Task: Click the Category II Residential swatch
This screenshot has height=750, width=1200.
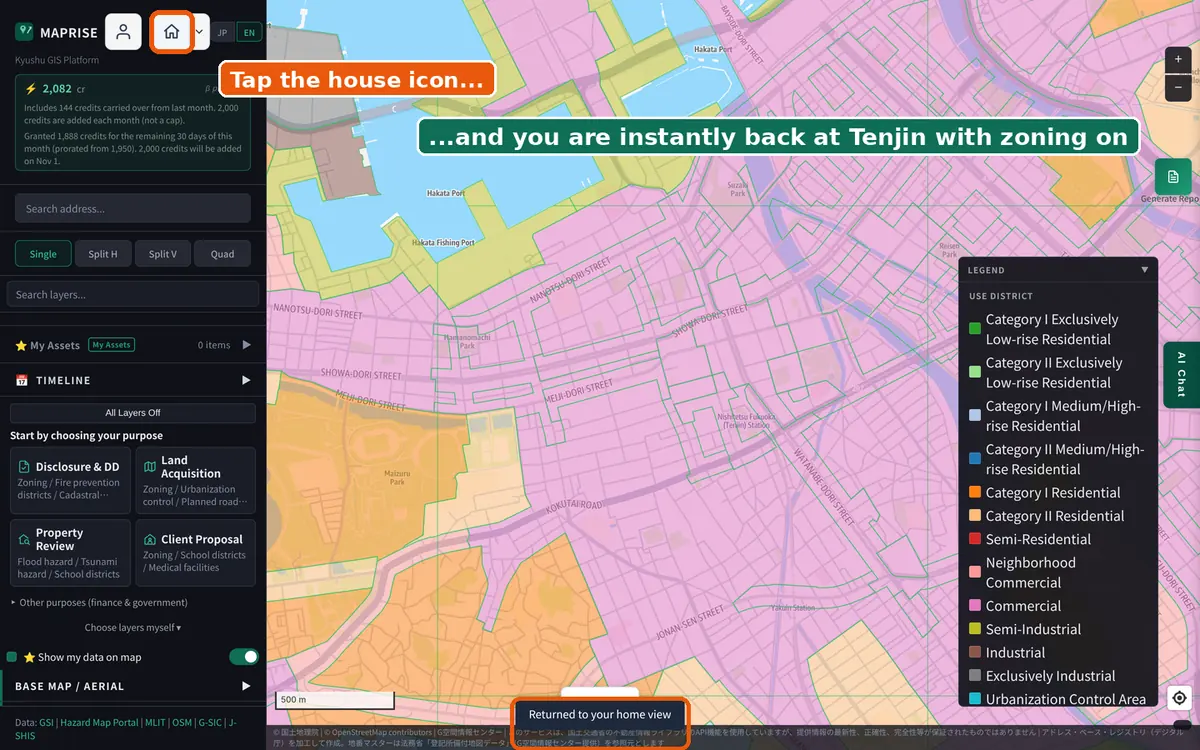Action: [974, 516]
